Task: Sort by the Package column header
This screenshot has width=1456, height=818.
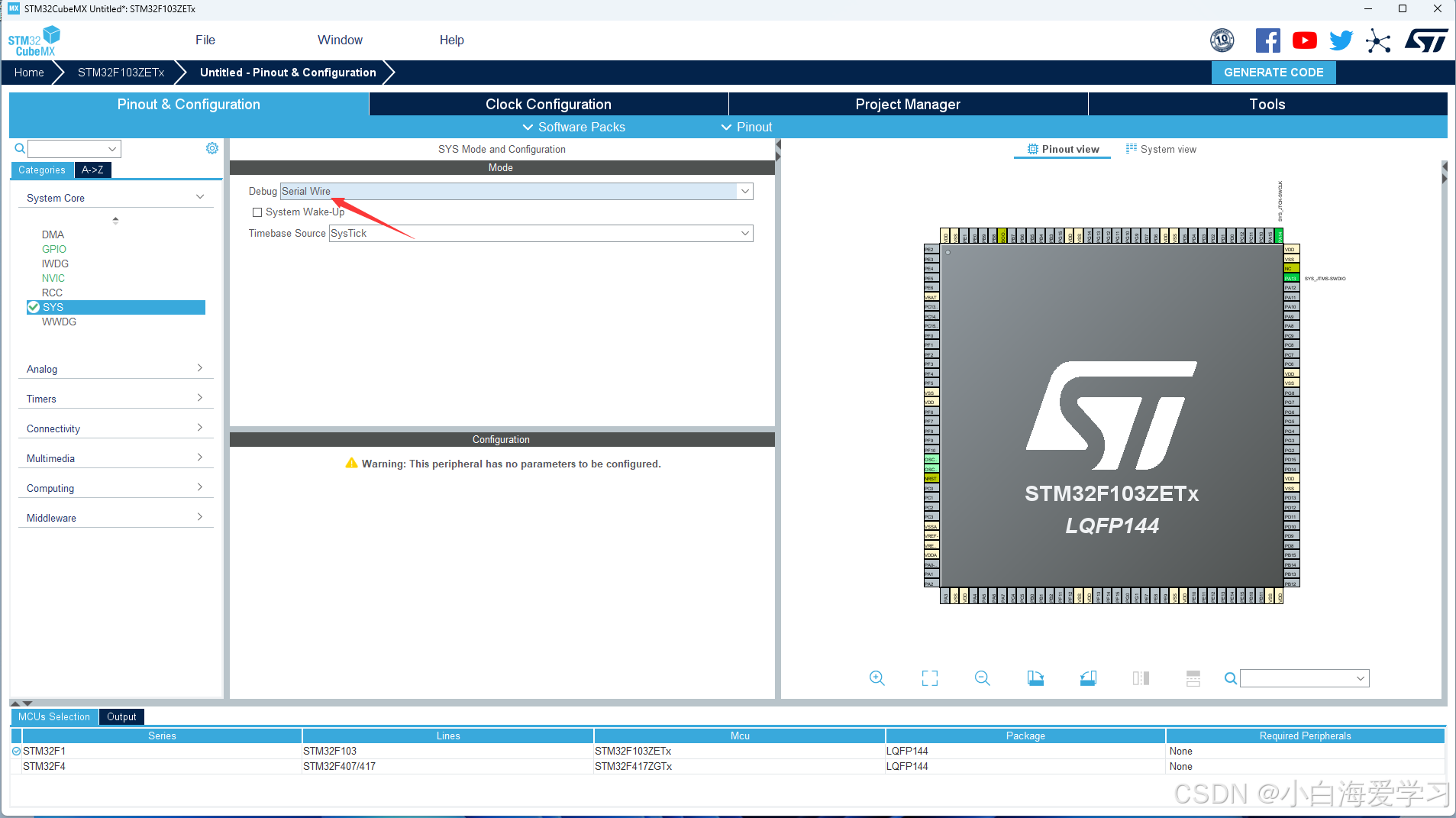Action: 1025,736
